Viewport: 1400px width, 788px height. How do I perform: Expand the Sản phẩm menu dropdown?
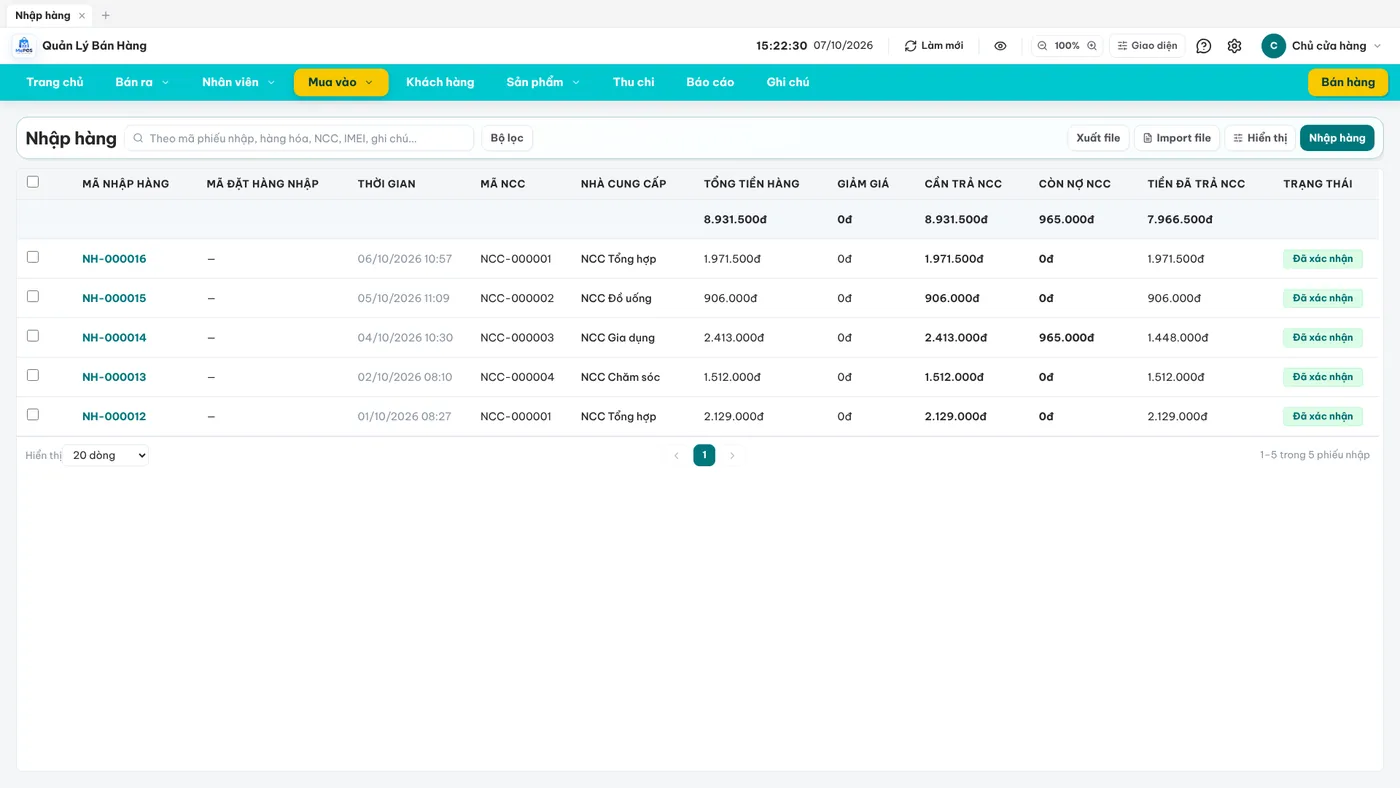click(543, 82)
